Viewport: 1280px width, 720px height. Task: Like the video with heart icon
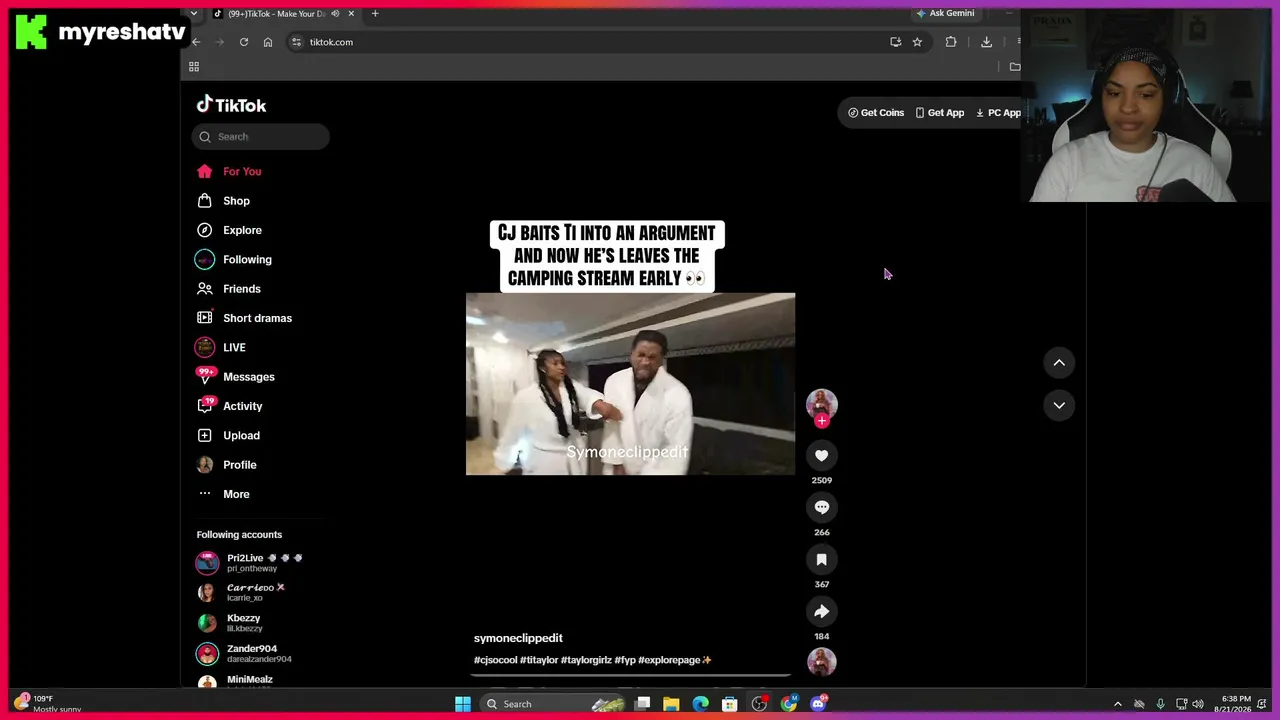821,456
